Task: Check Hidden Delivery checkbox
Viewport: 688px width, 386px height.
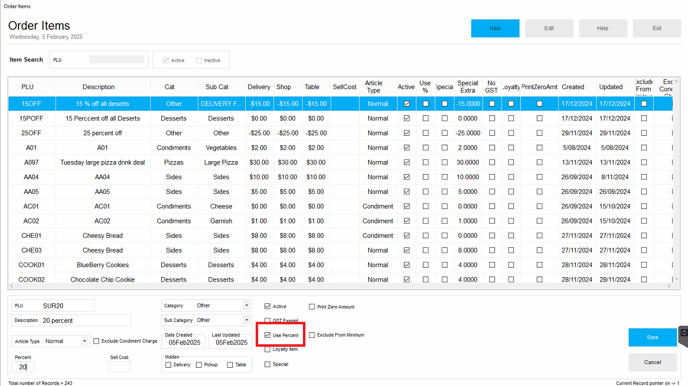Action: tap(168, 365)
